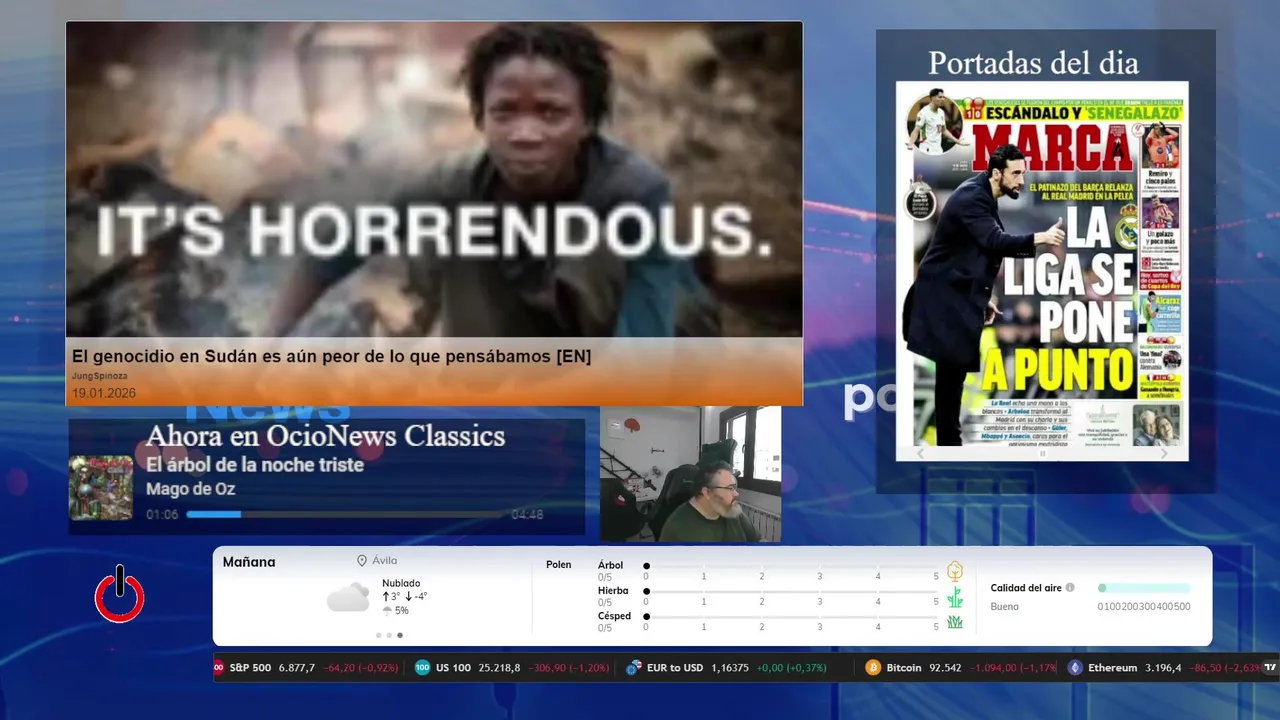Click the 'Buena' air quality value
The width and height of the screenshot is (1280, 720).
coord(1005,606)
